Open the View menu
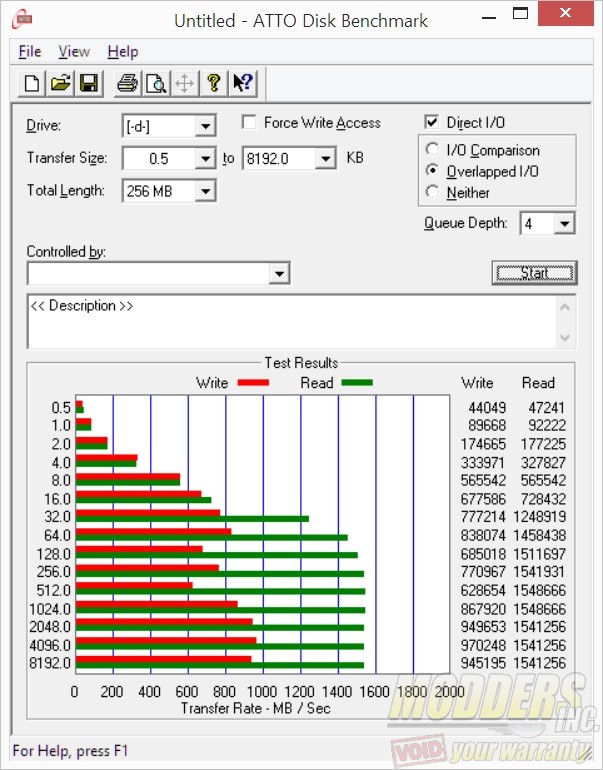Screen dimensions: 603x770 [x=73, y=51]
